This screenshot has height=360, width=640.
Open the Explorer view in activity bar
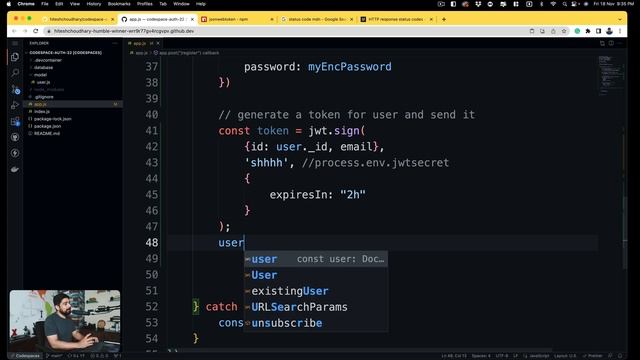[15, 57]
